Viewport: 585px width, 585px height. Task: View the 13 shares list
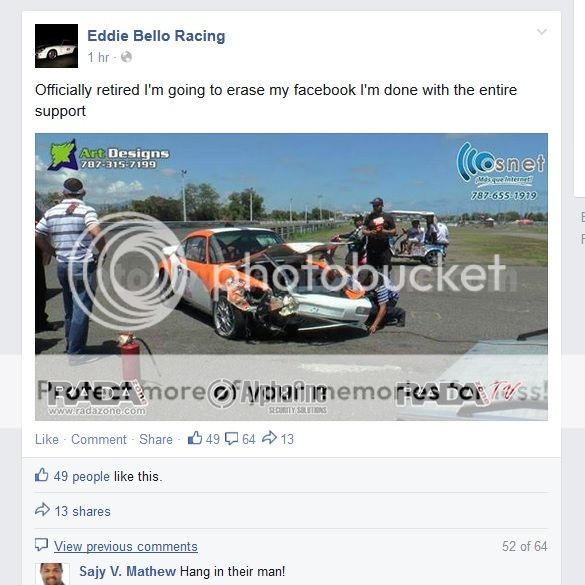82,511
